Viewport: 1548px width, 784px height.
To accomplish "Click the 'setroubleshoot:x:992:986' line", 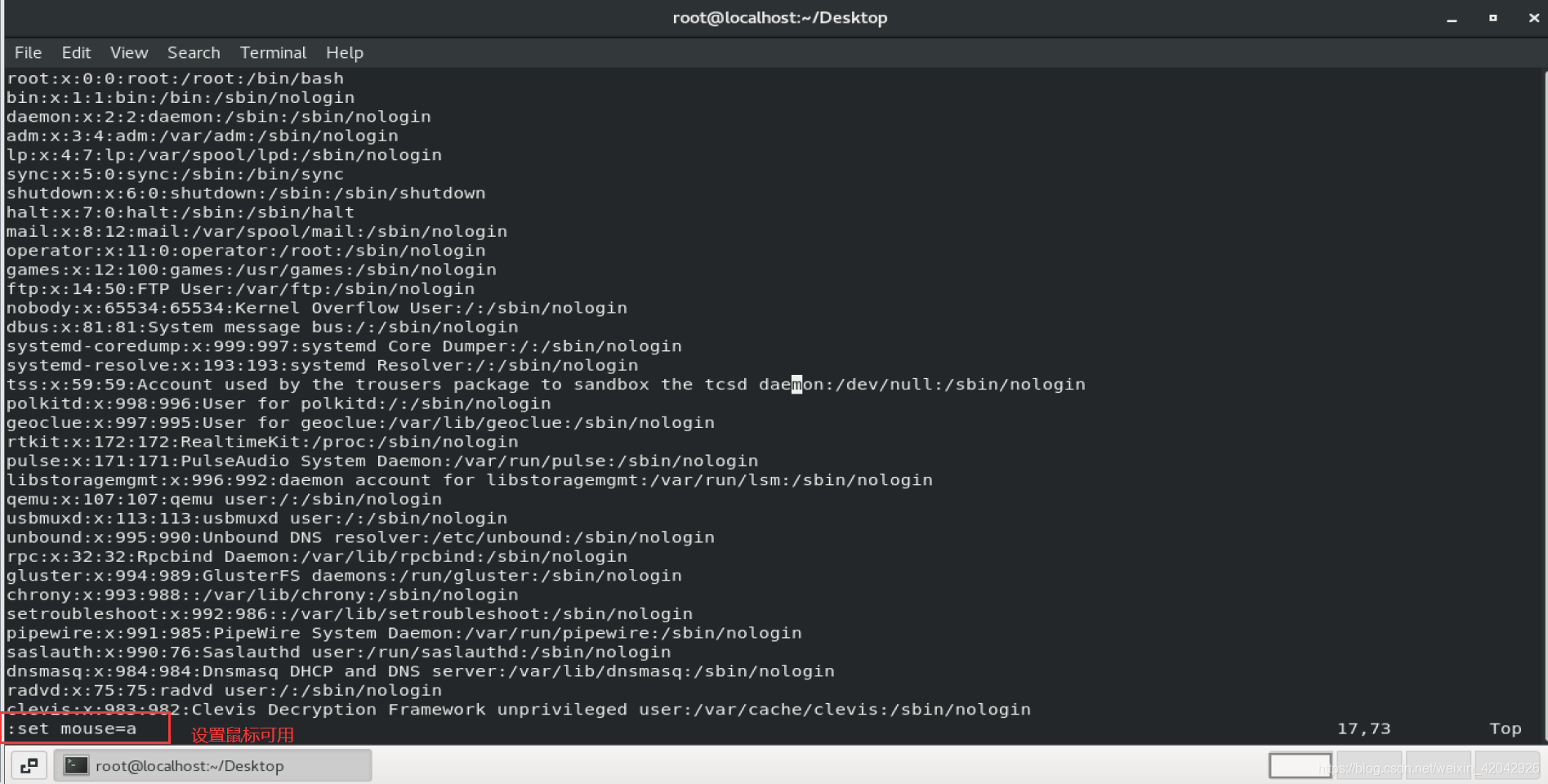I will click(x=350, y=614).
